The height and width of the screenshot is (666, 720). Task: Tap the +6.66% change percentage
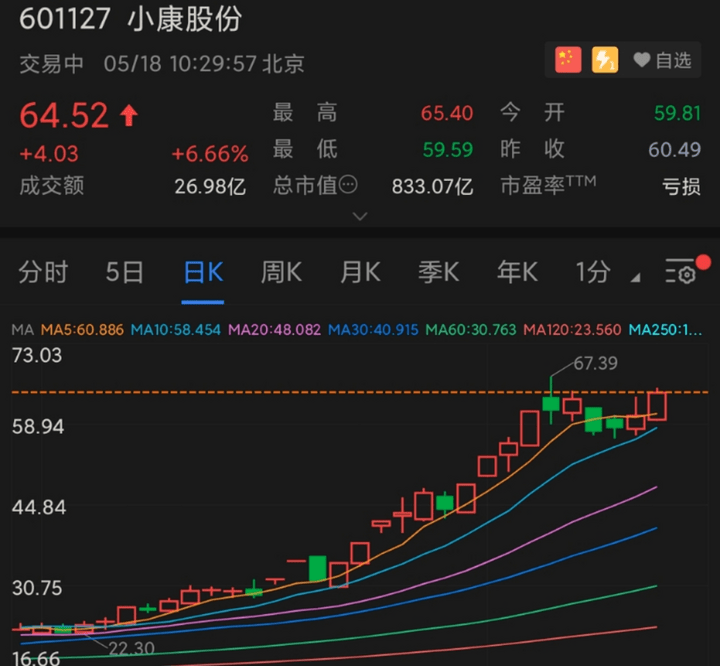(x=210, y=153)
